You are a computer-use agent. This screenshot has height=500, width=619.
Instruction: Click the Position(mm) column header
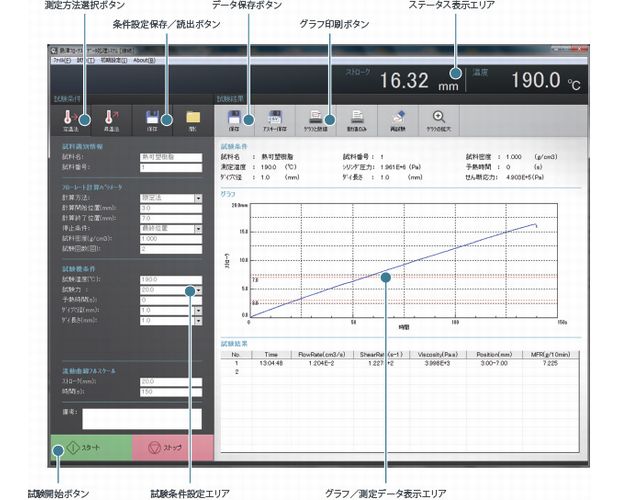pos(494,354)
